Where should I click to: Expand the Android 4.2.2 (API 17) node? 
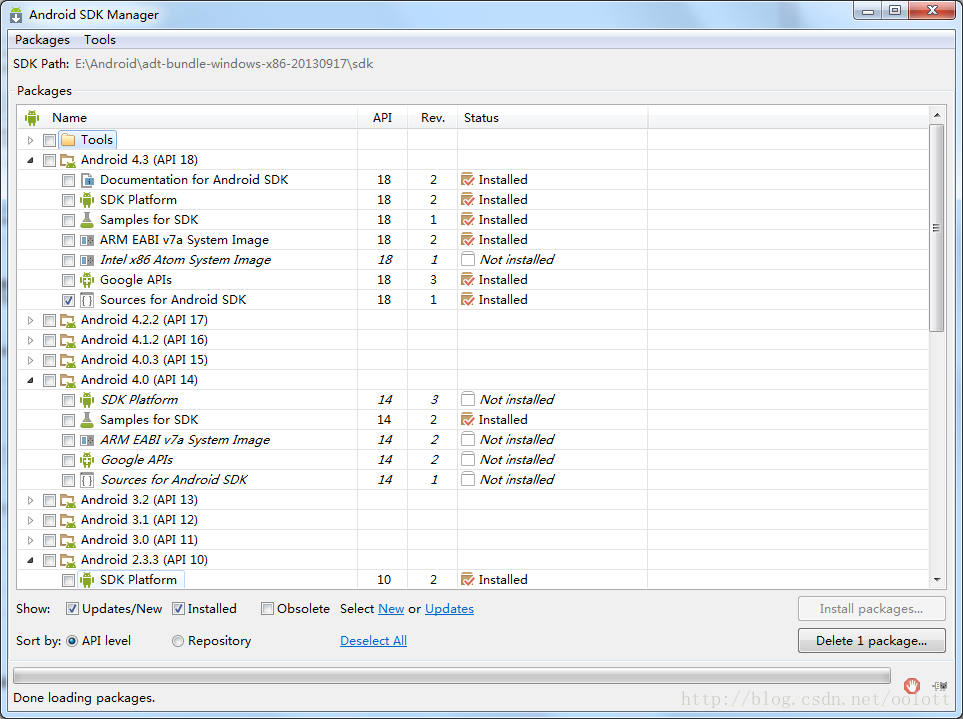(x=30, y=321)
